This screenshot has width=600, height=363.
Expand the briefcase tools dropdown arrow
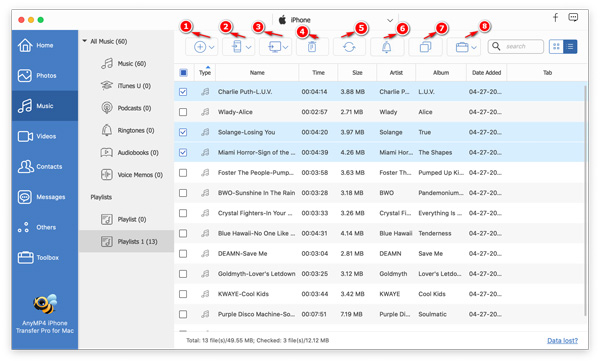tap(474, 47)
